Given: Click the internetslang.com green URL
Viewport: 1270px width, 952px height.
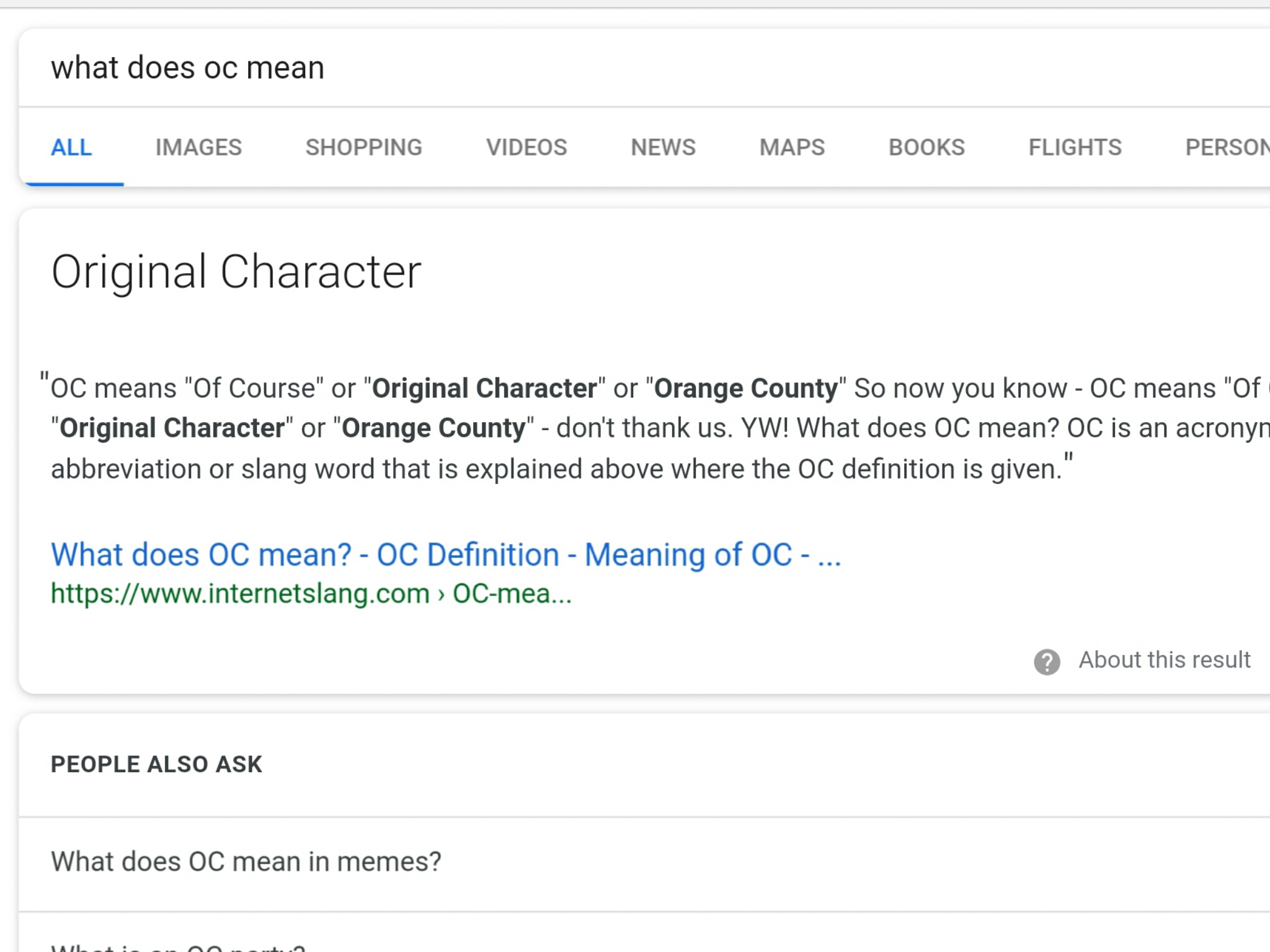Looking at the screenshot, I should [311, 594].
